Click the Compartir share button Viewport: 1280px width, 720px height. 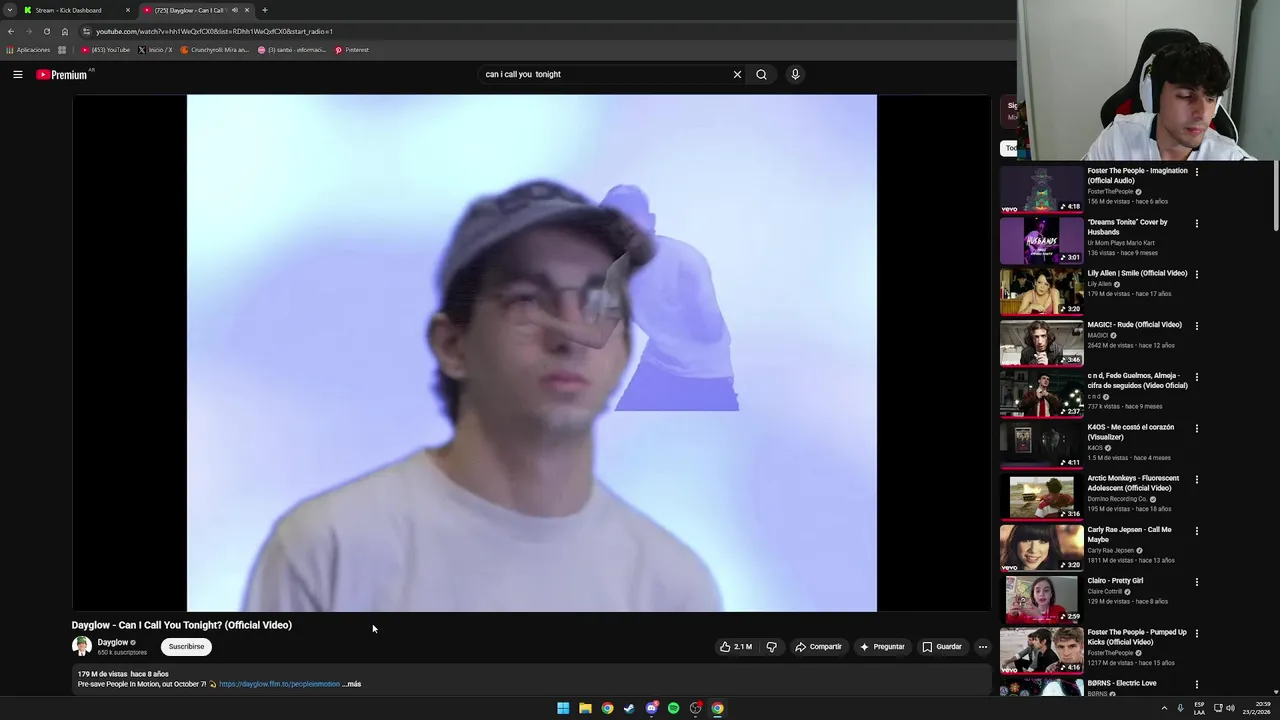[818, 647]
